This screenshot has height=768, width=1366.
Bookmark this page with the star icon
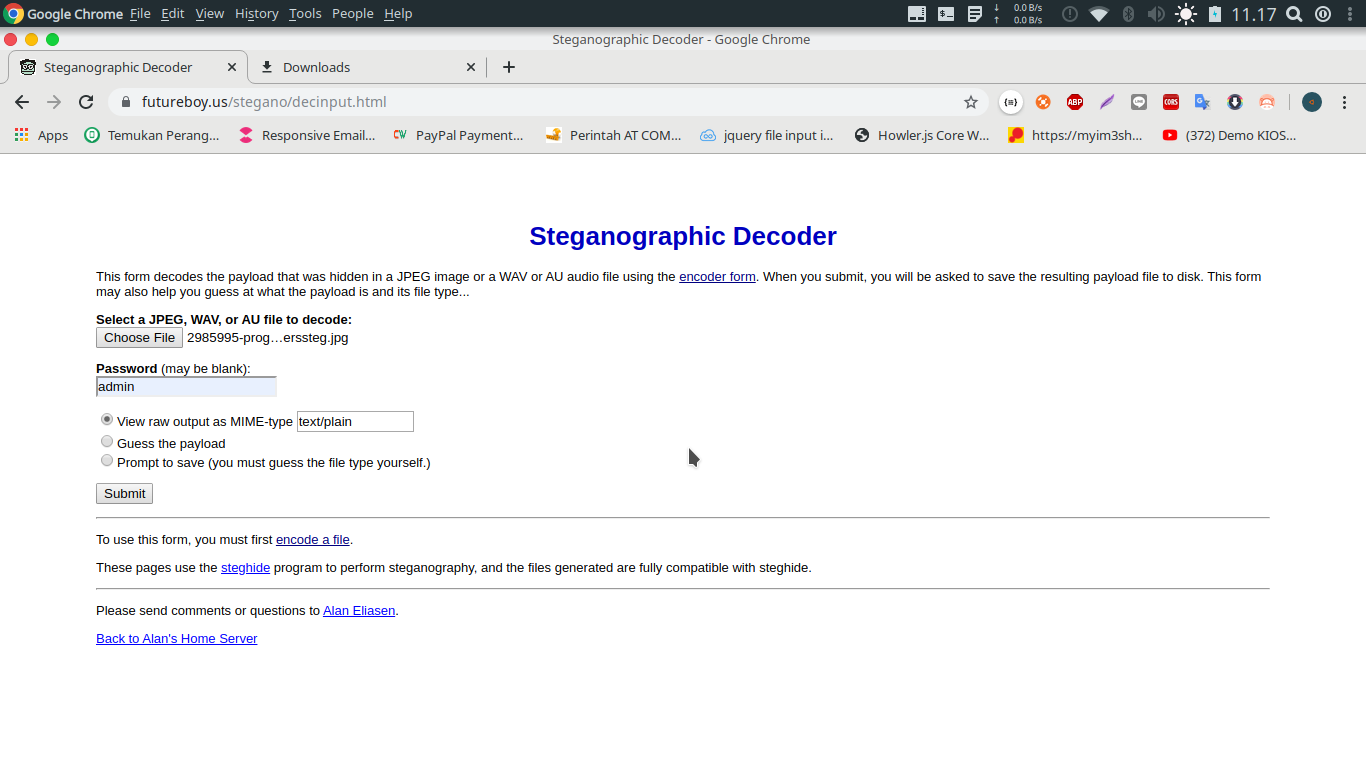[x=970, y=101]
